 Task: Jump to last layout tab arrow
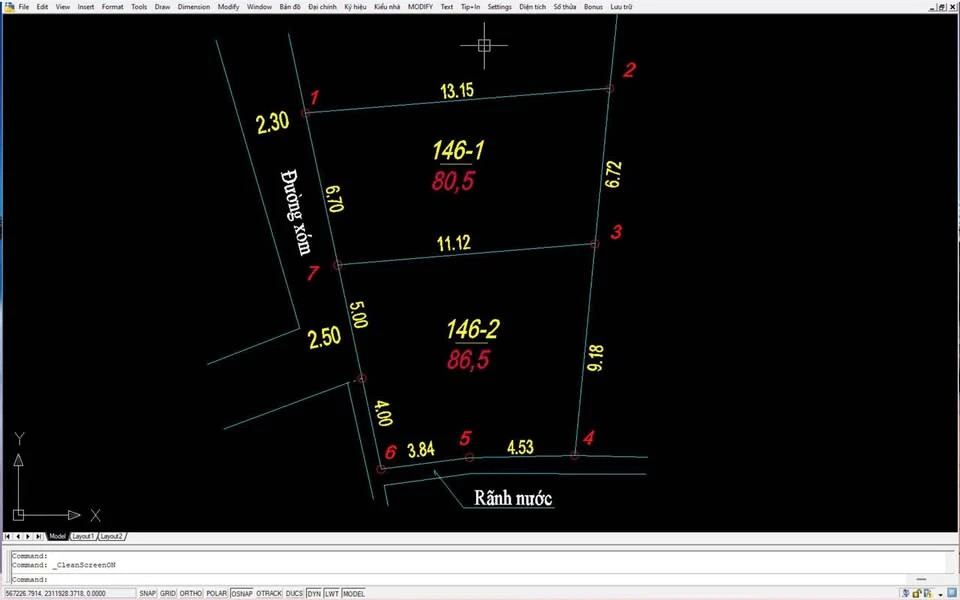pos(39,536)
